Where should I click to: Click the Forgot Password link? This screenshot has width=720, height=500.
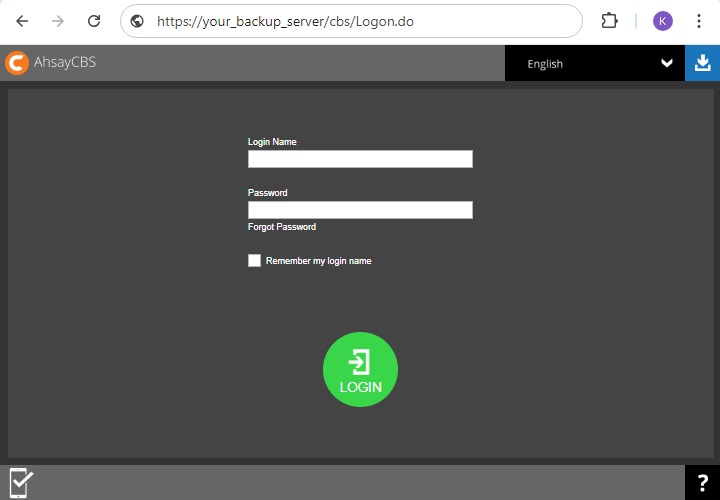[x=282, y=227]
